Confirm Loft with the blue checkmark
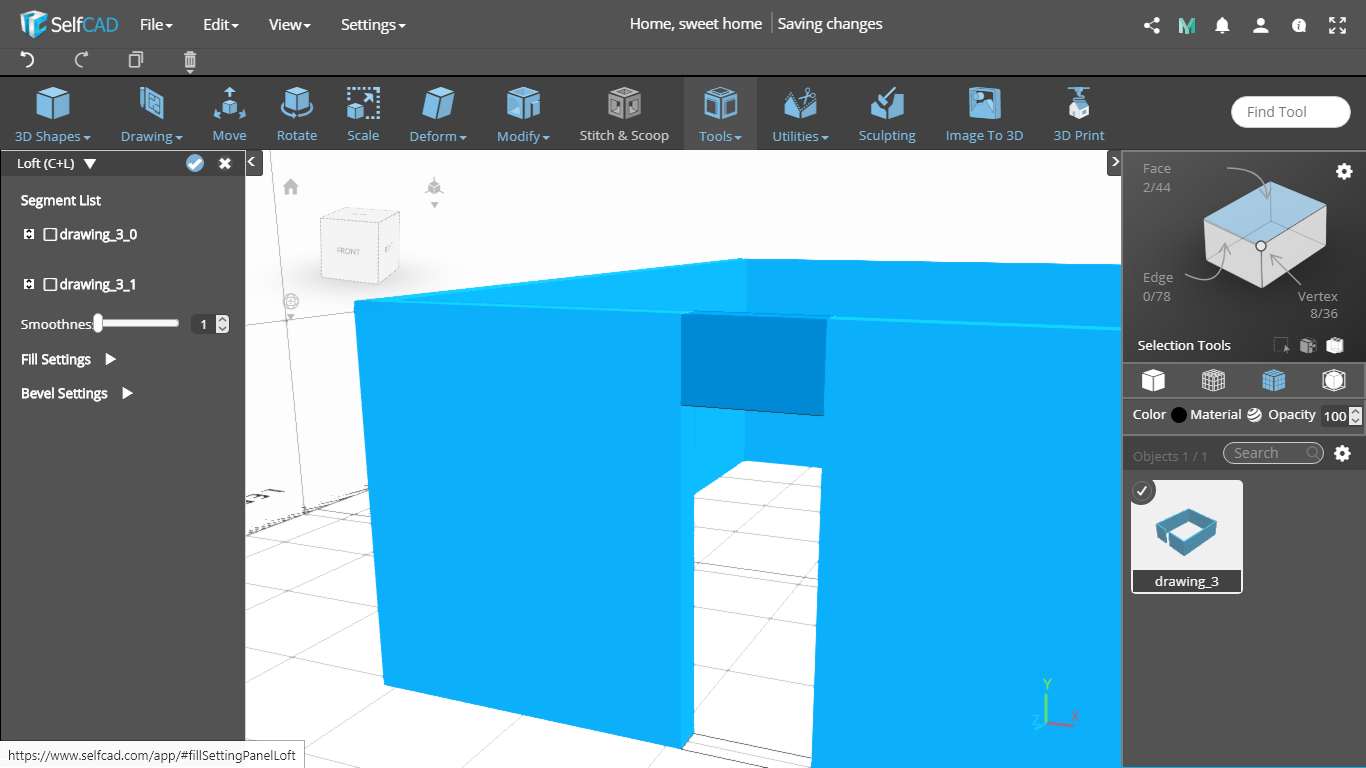1366x768 pixels. click(x=195, y=163)
